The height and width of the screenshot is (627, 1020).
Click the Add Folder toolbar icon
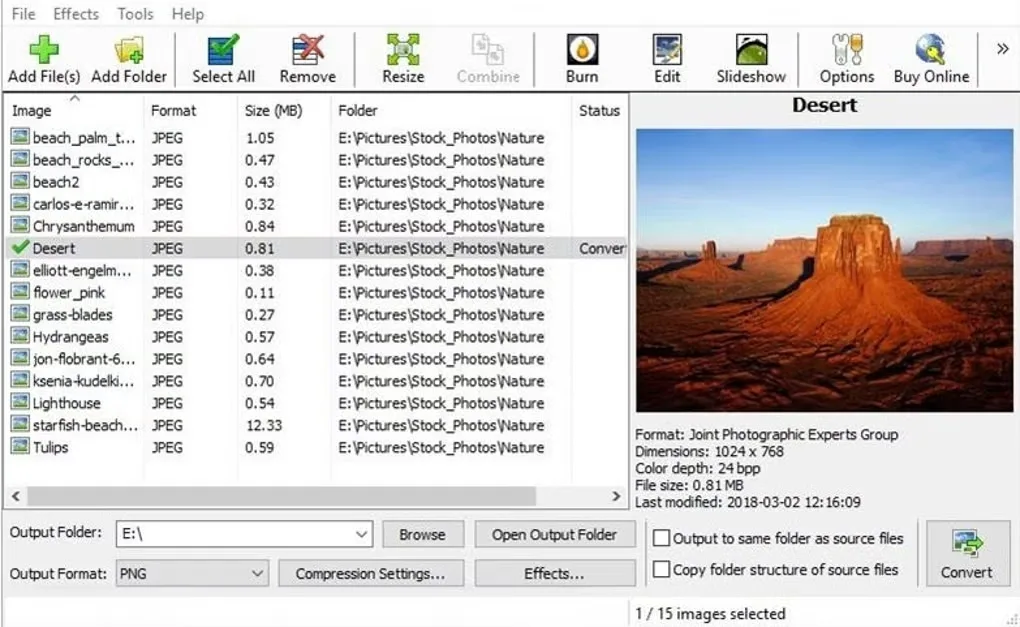coord(129,51)
